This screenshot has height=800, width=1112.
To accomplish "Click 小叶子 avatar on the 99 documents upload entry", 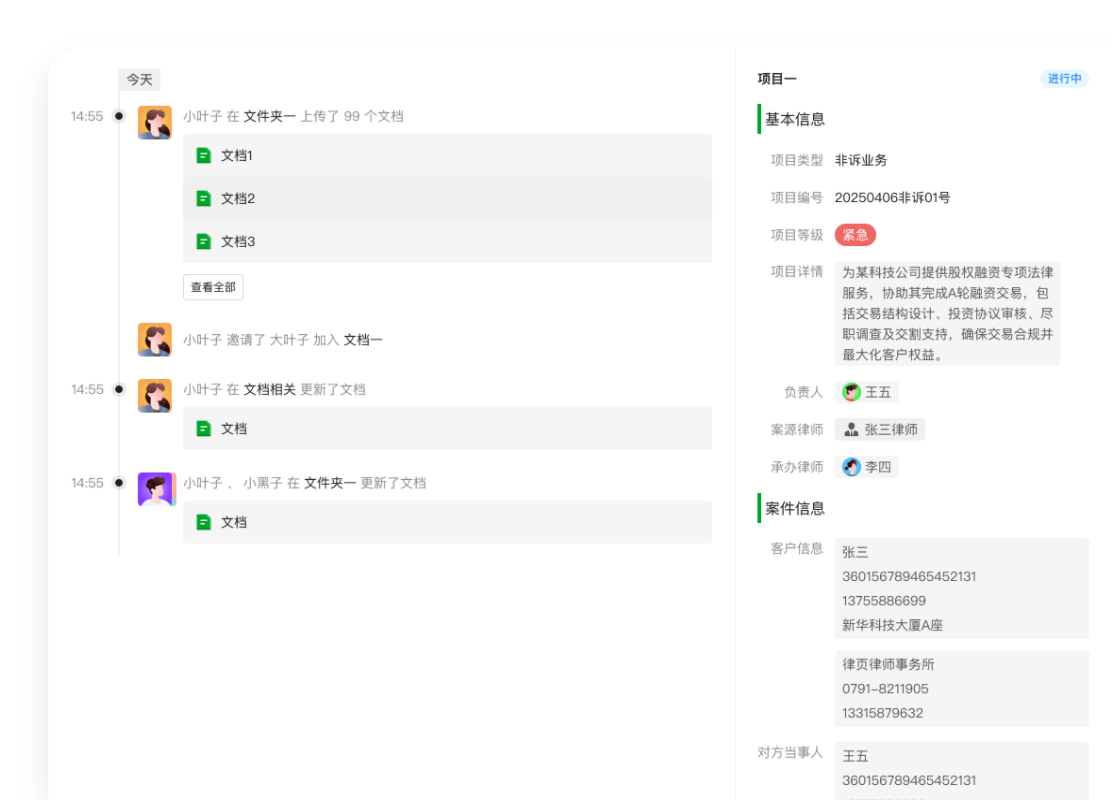I will pos(155,123).
